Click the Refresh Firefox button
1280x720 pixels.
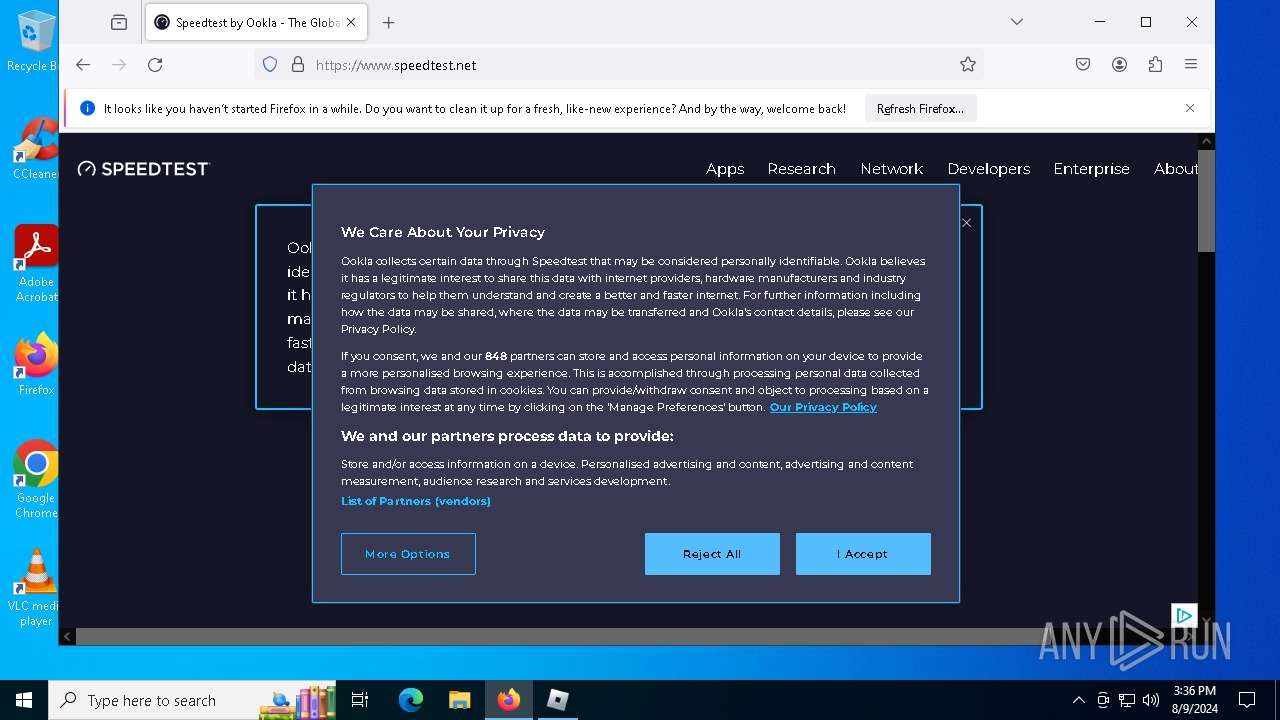point(920,108)
